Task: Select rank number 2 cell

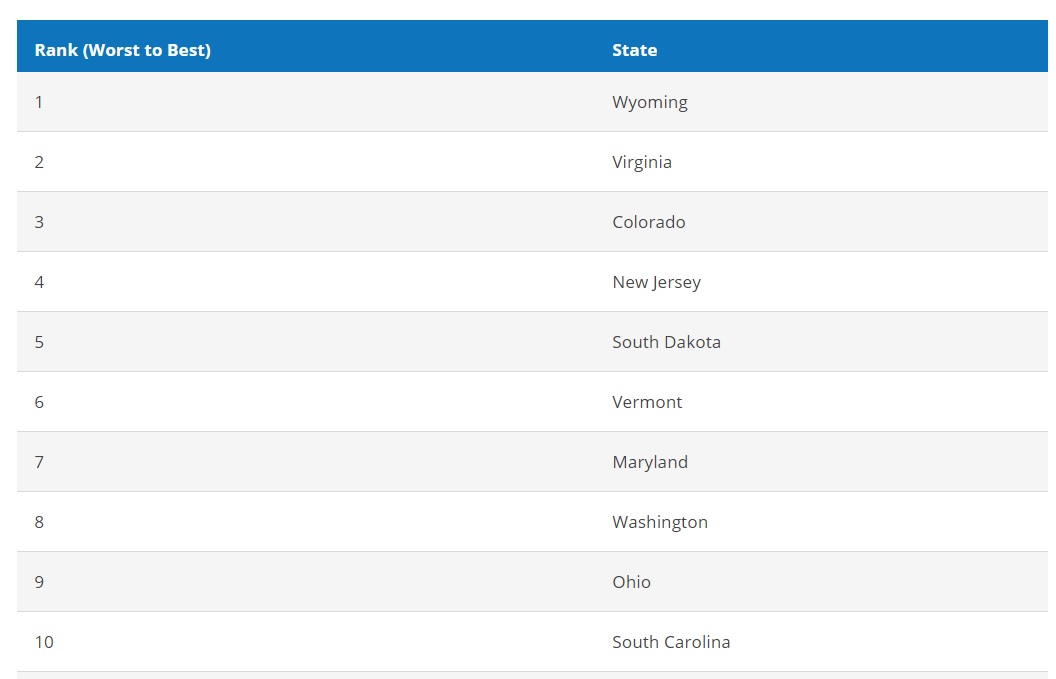Action: (39, 162)
